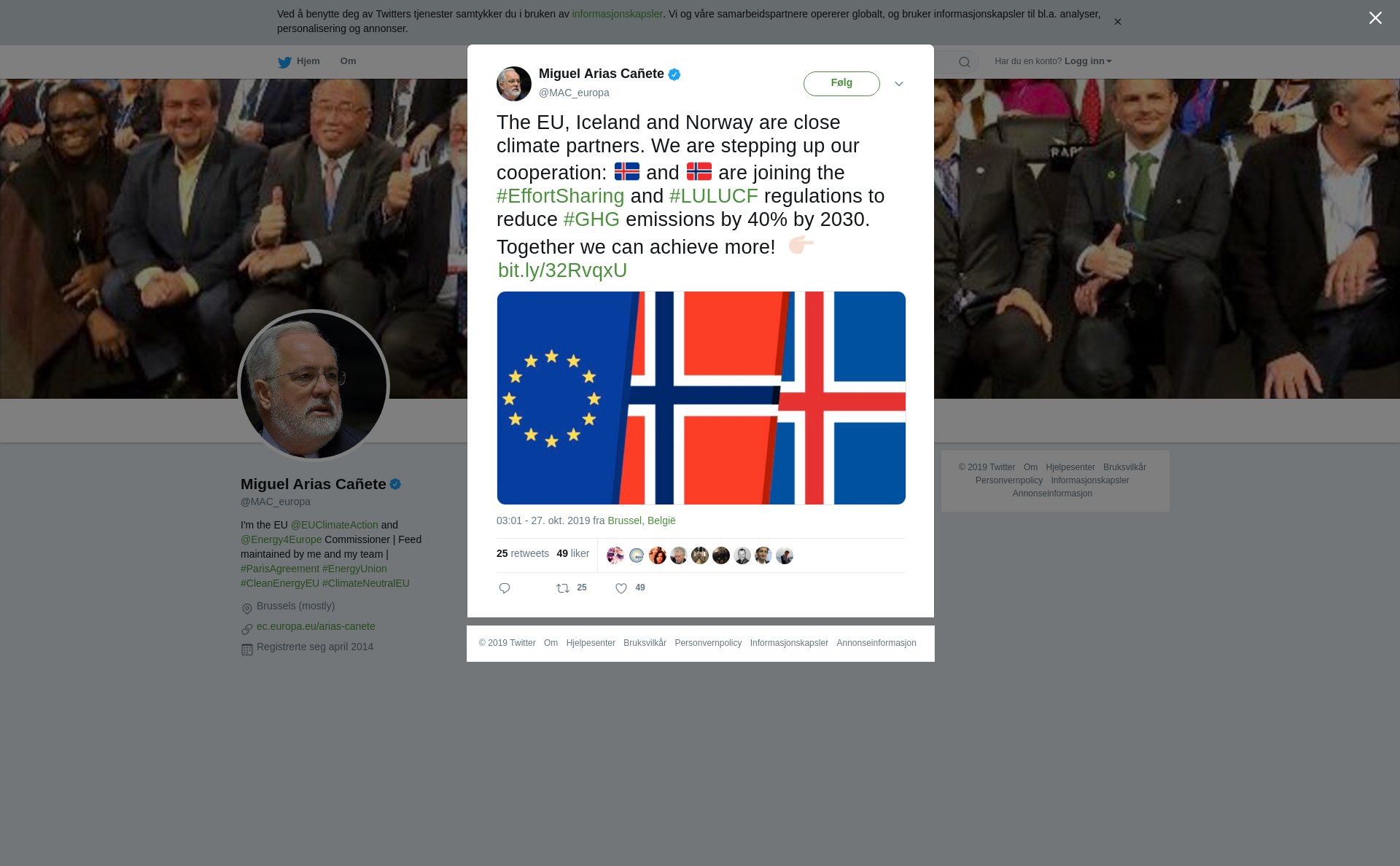Viewport: 1400px width, 866px height.
Task: Dismiss the cookie notice with small X
Action: click(1117, 22)
